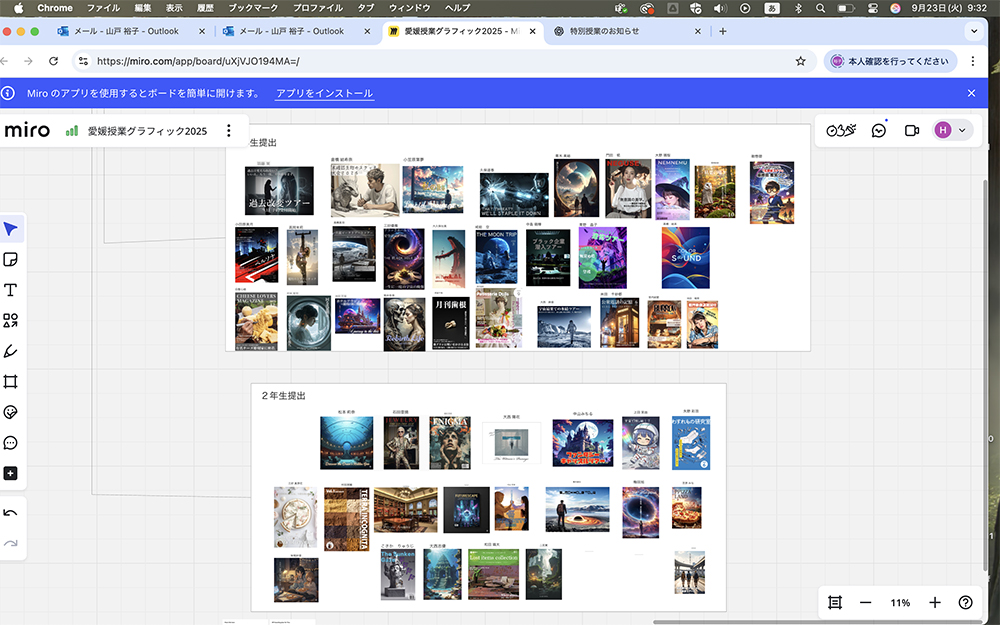The width and height of the screenshot is (1000, 625).
Task: Zoom in with the plus button
Action: pos(935,603)
